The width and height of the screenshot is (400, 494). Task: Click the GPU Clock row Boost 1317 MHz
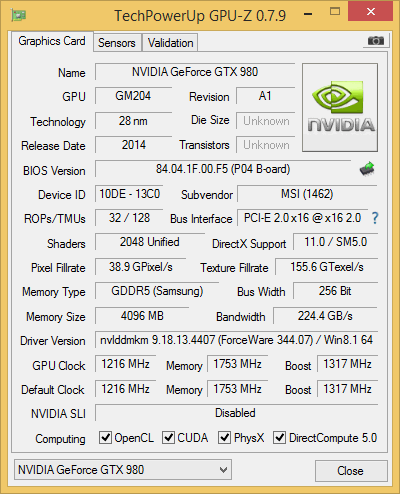(x=347, y=364)
